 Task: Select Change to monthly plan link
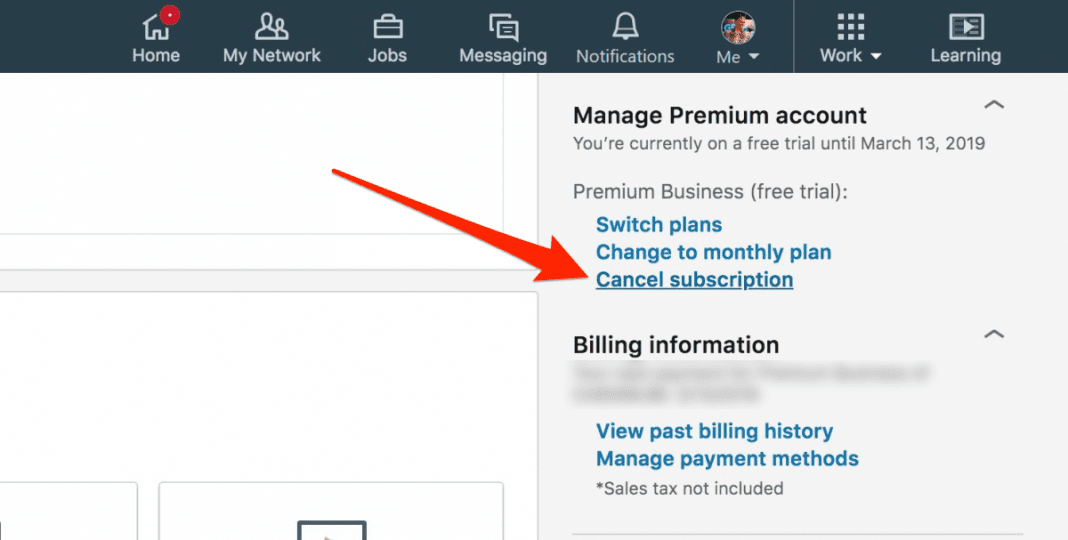click(713, 252)
